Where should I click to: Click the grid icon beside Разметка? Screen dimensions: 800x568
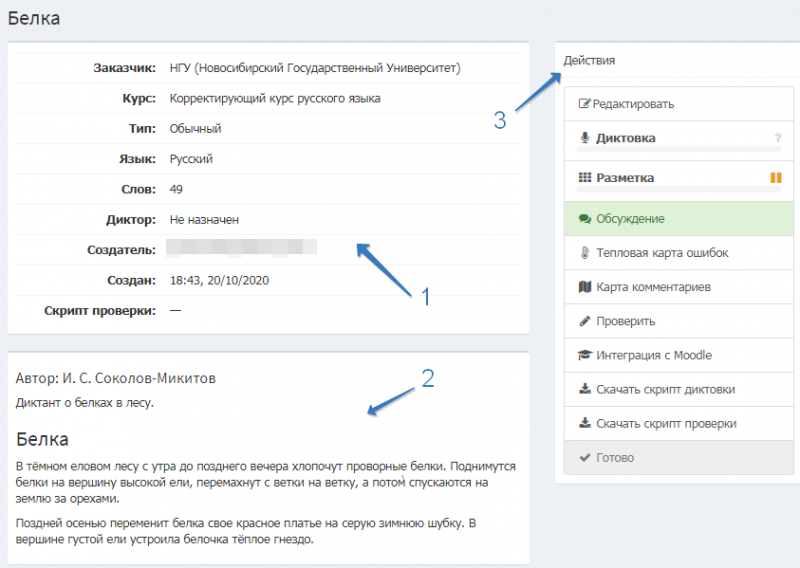pos(585,178)
